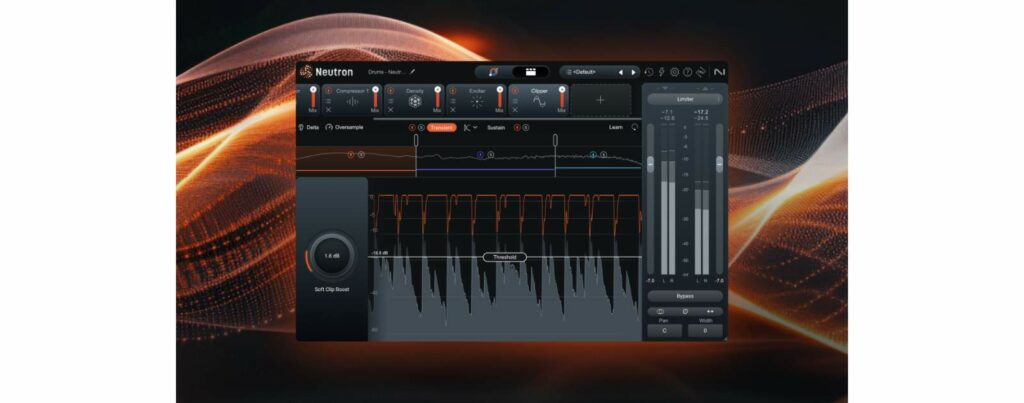Image resolution: width=1024 pixels, height=403 pixels.
Task: Select the Sustain mode tab
Action: (x=496, y=128)
